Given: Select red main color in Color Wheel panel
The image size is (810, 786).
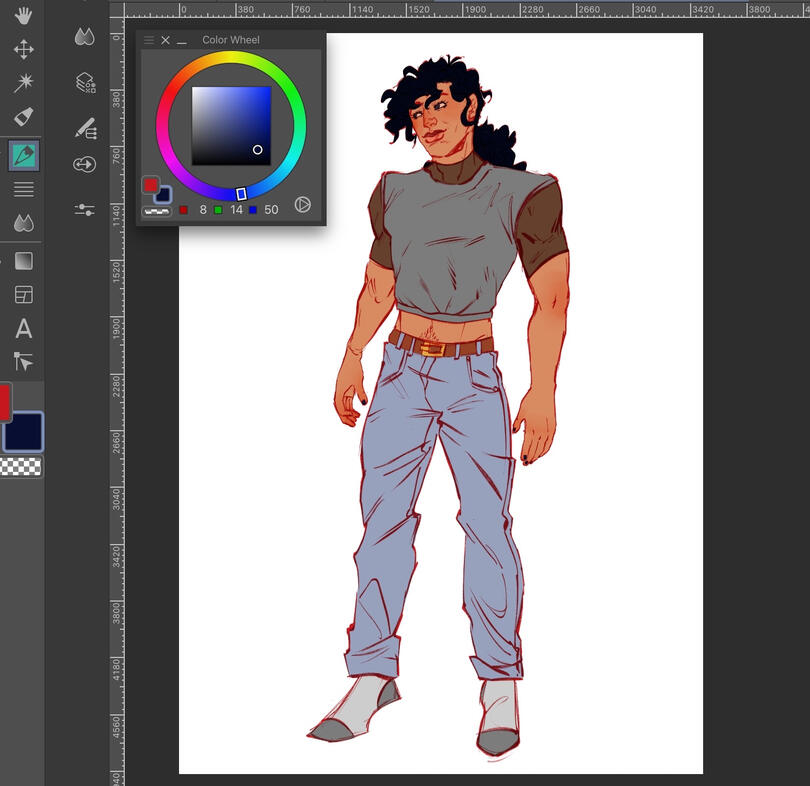Looking at the screenshot, I should [151, 185].
